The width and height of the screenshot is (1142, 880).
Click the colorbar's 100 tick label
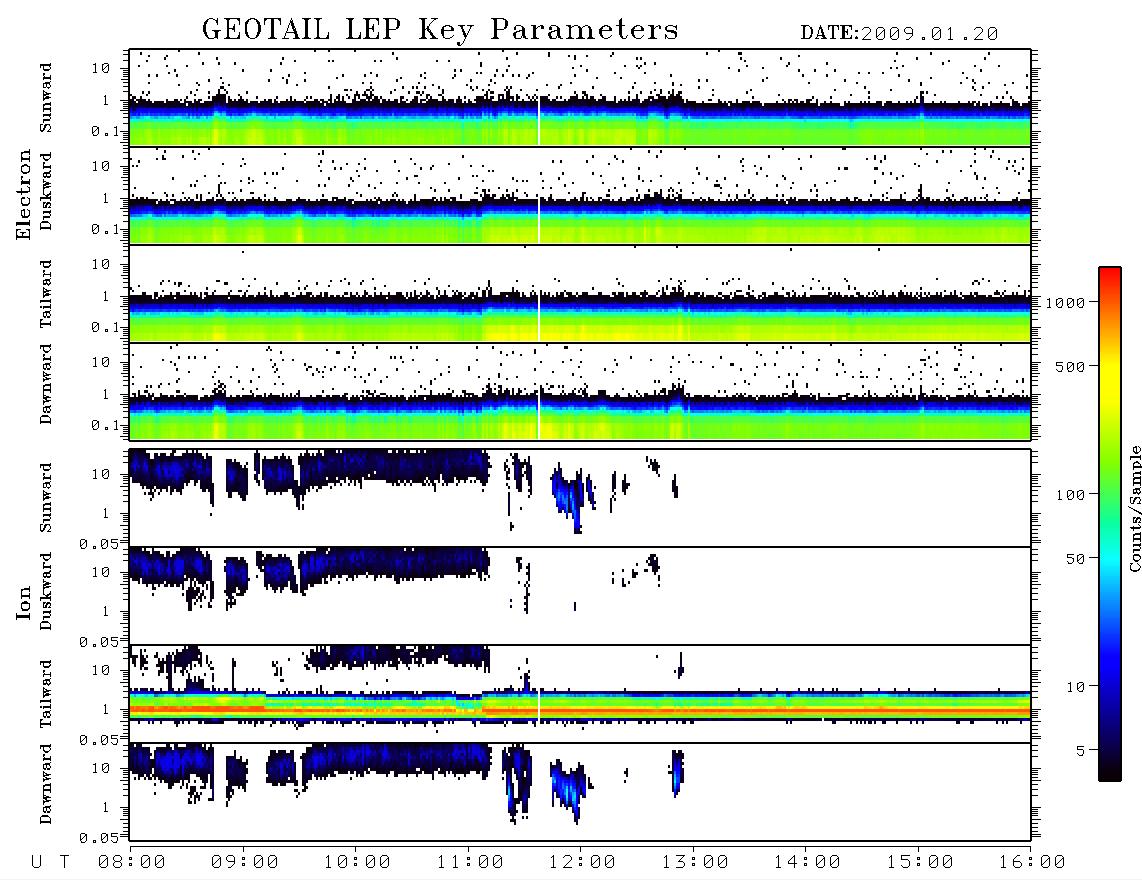1070,495
